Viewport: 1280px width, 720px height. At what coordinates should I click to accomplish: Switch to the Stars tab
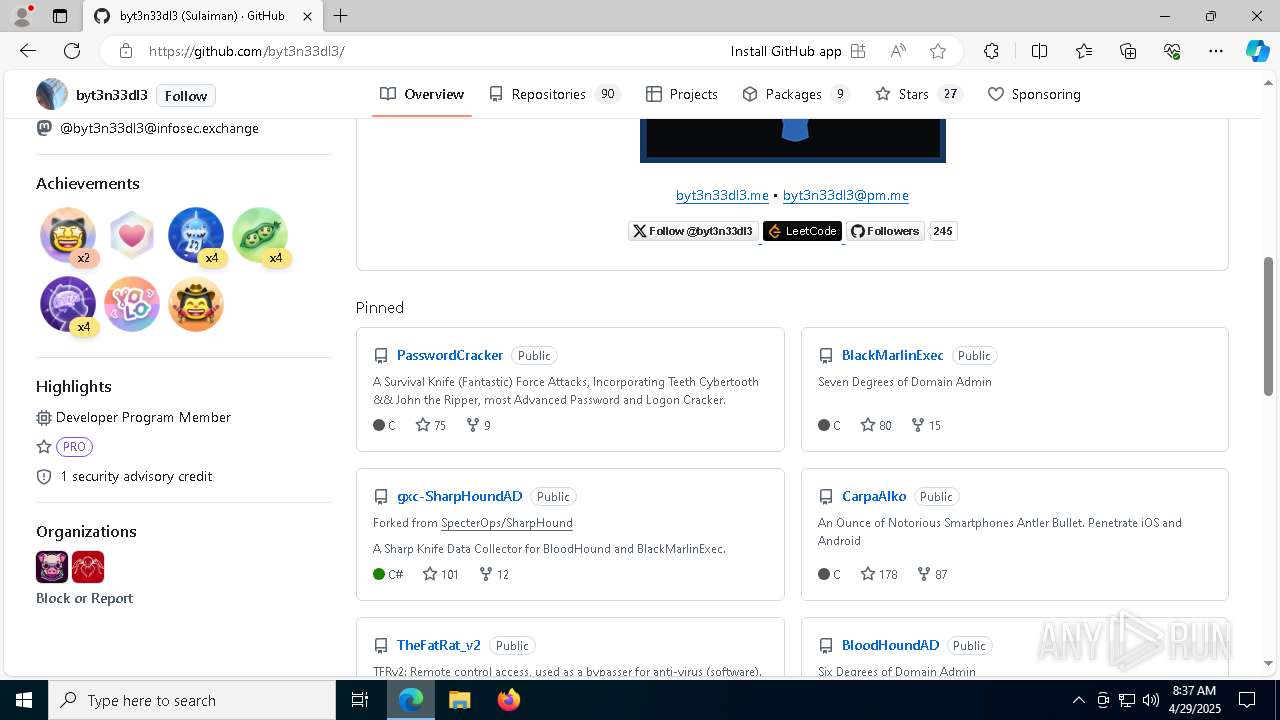pos(918,94)
